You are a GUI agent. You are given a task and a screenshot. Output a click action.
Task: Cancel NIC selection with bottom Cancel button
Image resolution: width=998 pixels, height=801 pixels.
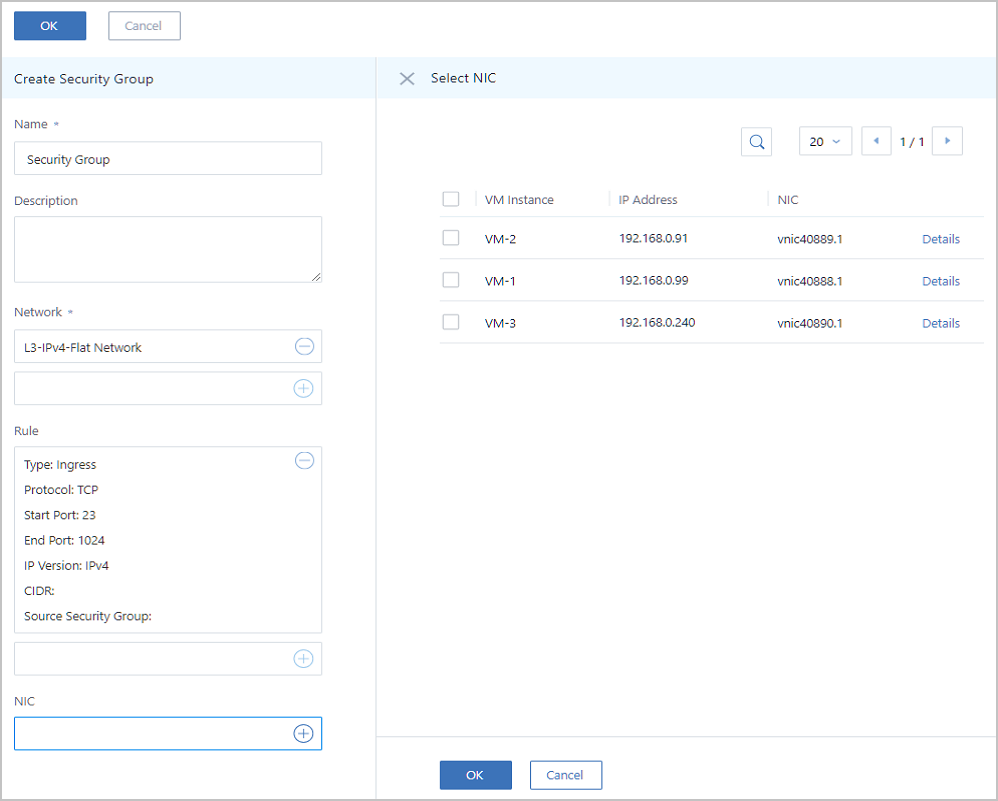pyautogui.click(x=566, y=775)
